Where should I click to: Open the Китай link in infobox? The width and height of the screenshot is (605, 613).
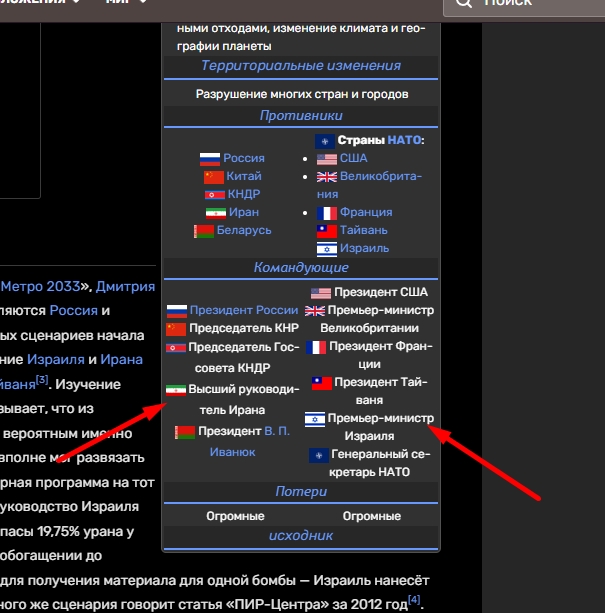244,176
